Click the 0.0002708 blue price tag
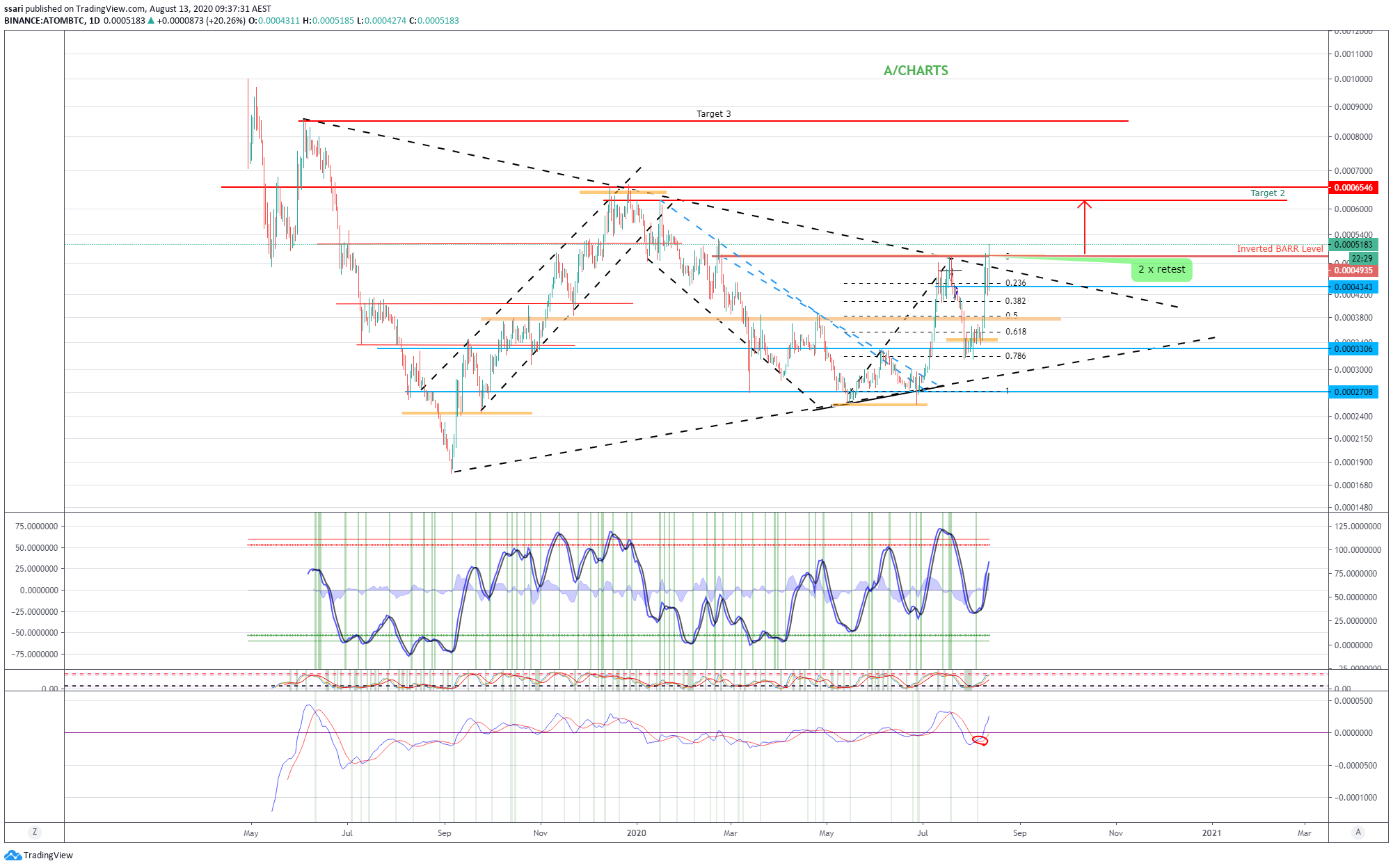 1353,392
